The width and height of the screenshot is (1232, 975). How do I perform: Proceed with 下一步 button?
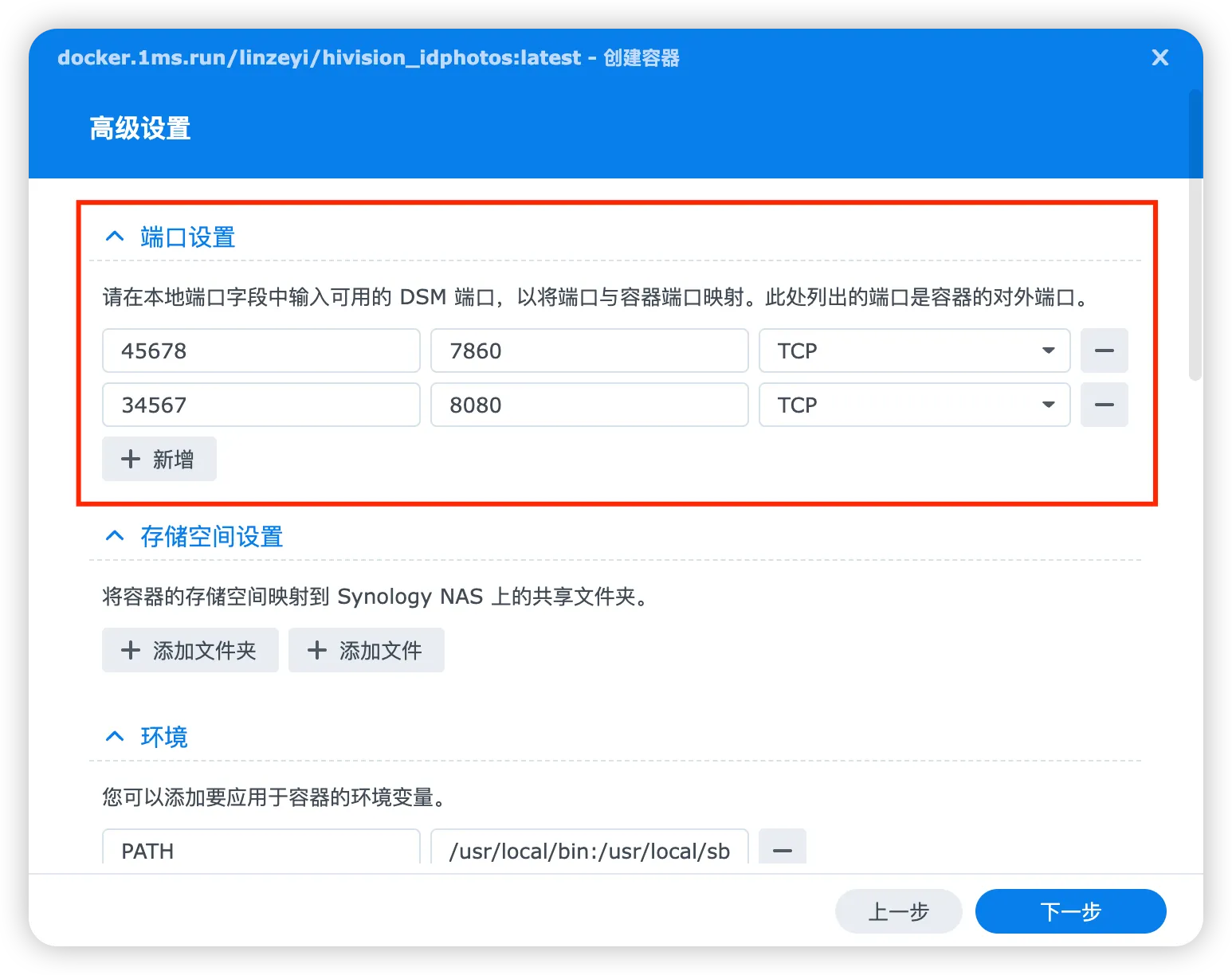coord(1071,911)
